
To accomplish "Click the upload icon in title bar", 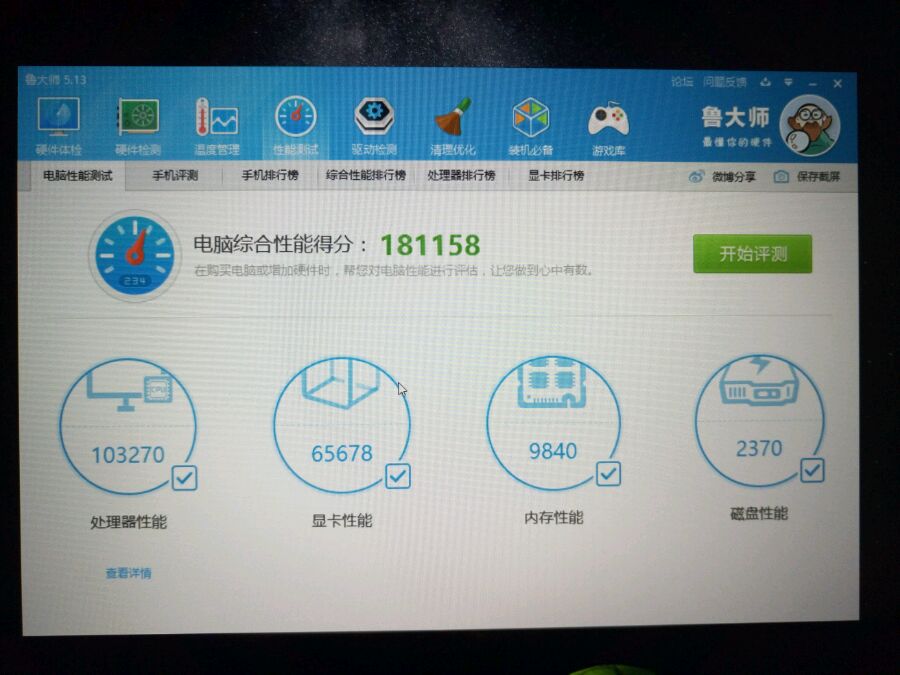I will point(765,82).
